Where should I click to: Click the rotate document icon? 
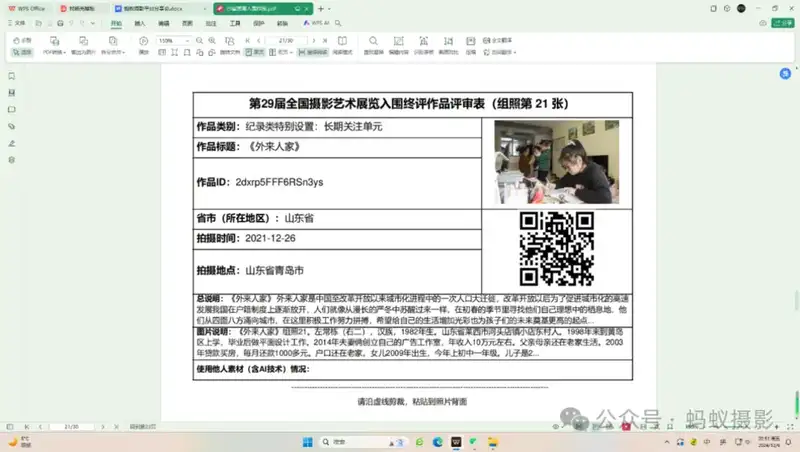[230, 40]
